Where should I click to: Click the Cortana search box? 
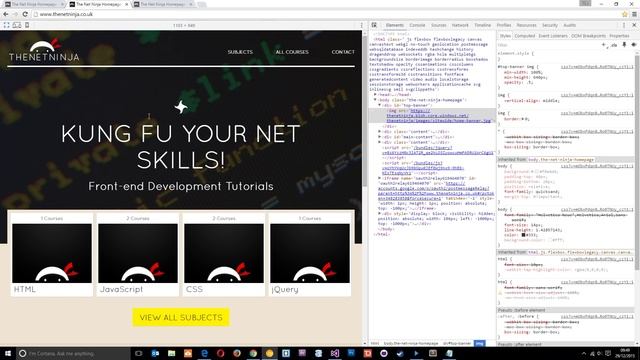[73, 353]
